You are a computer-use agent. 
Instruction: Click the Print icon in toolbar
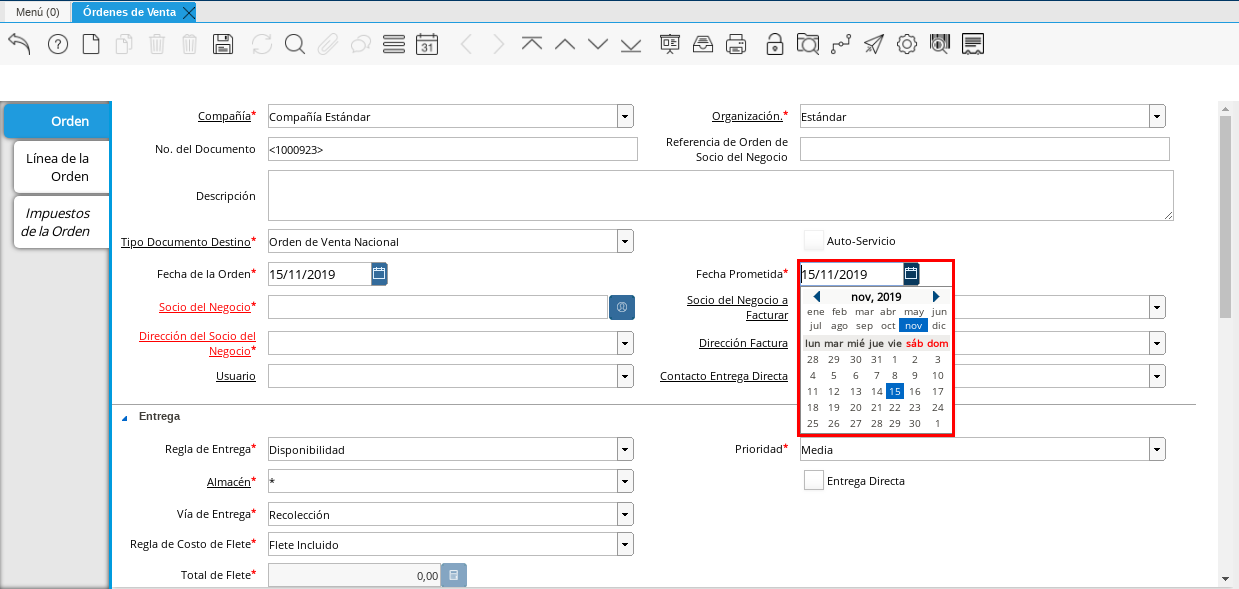pos(736,44)
